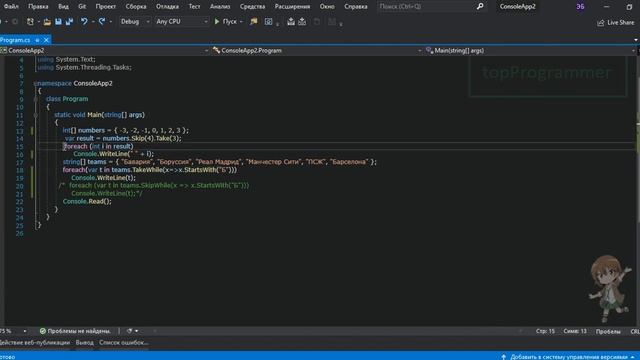Collapse the Main method block
The image size is (640, 360).
point(36,115)
